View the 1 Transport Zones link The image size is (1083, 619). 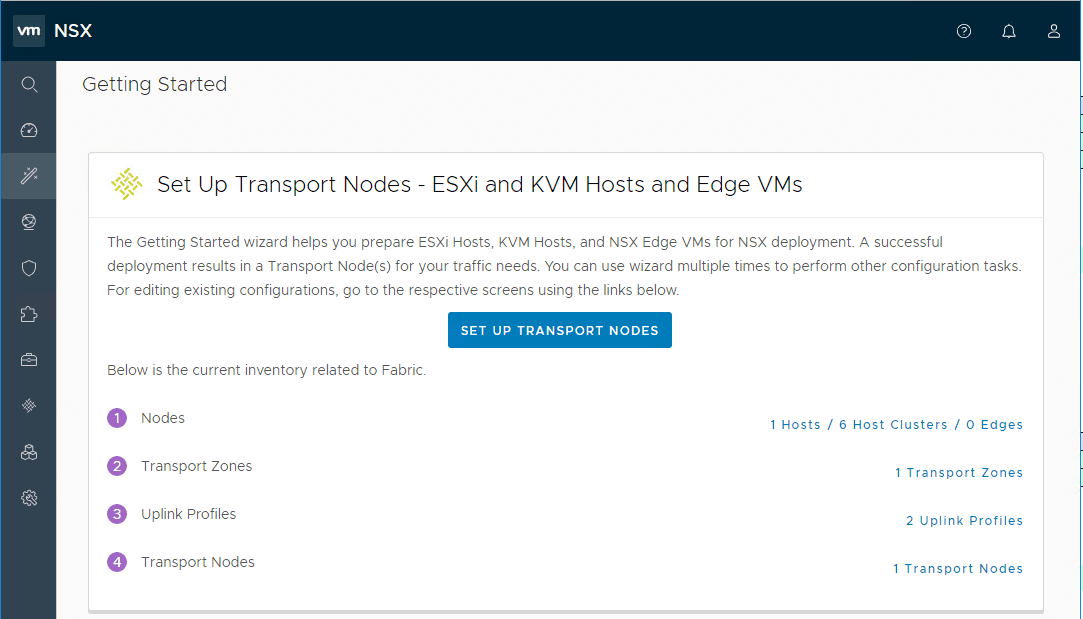pos(959,472)
